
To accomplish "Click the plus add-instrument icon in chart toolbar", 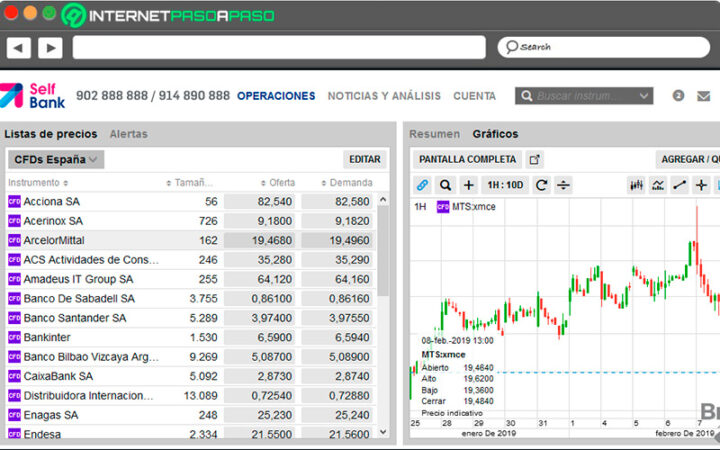I will (468, 185).
